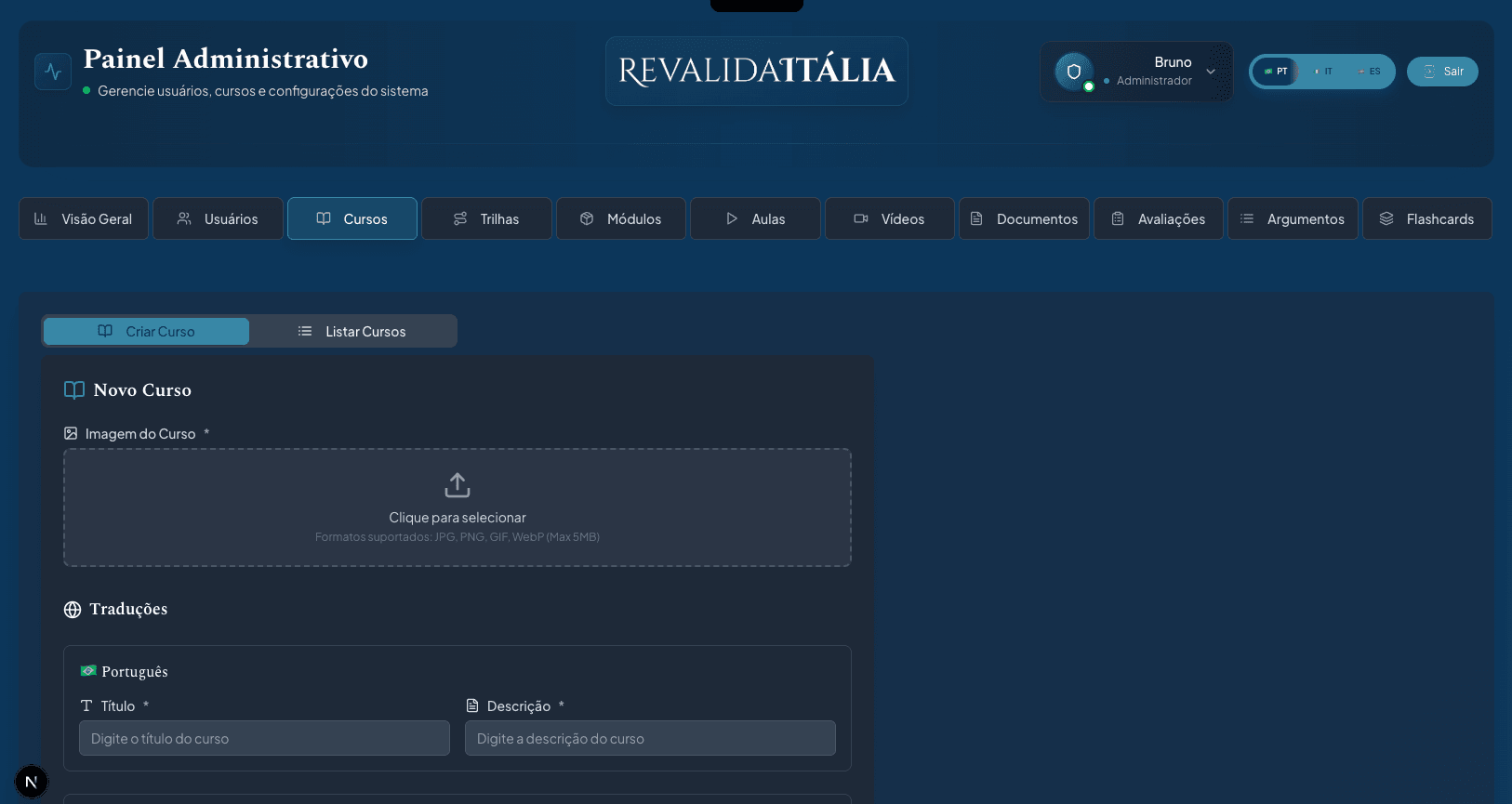Open the Trilhas tab
Viewport: 1512px width, 804px height.
[486, 218]
